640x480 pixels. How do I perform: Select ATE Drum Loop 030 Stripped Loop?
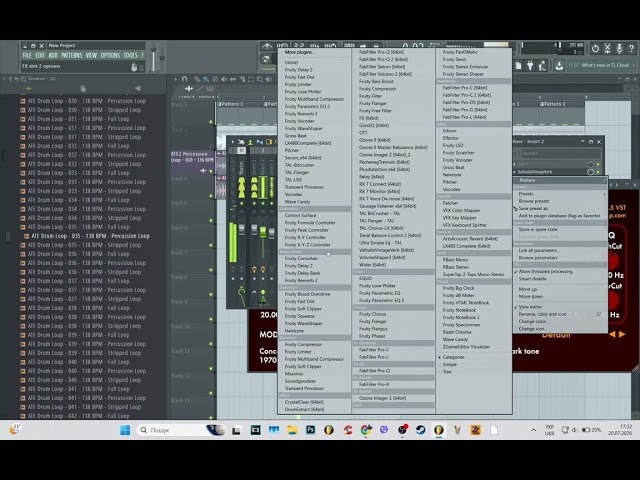(84, 110)
